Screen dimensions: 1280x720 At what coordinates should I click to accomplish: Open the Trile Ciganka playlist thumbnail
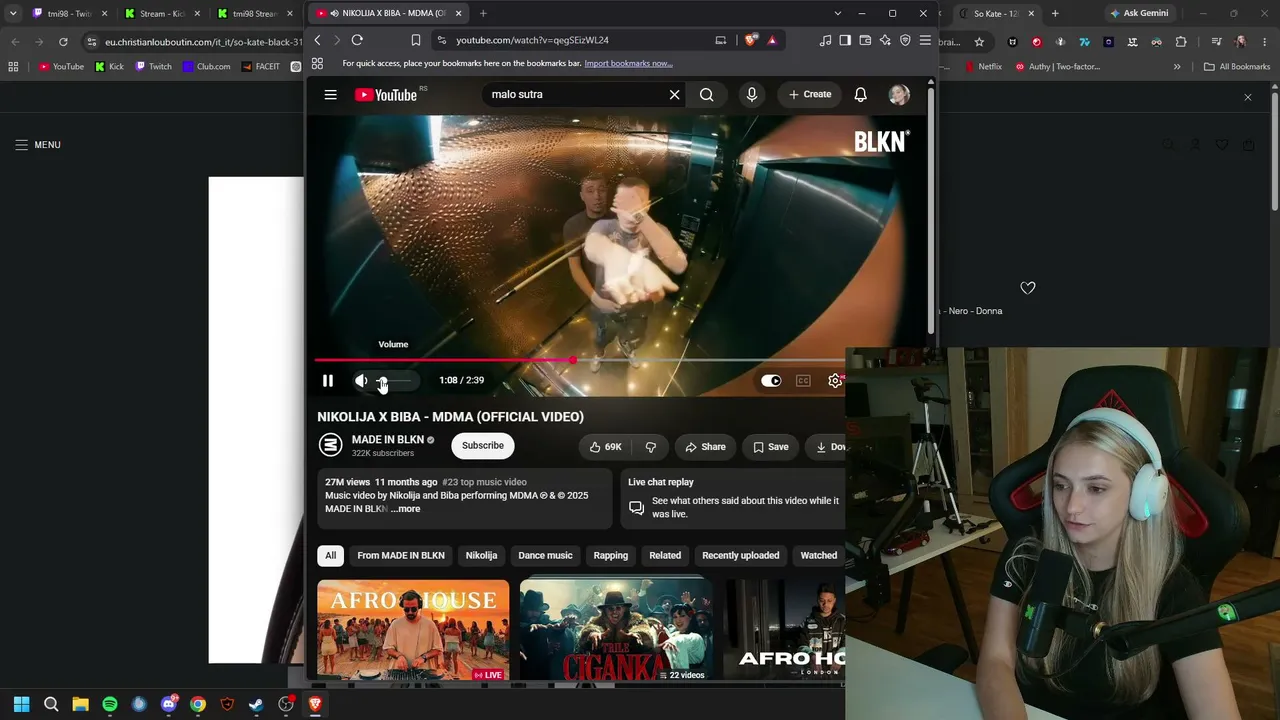(616, 630)
